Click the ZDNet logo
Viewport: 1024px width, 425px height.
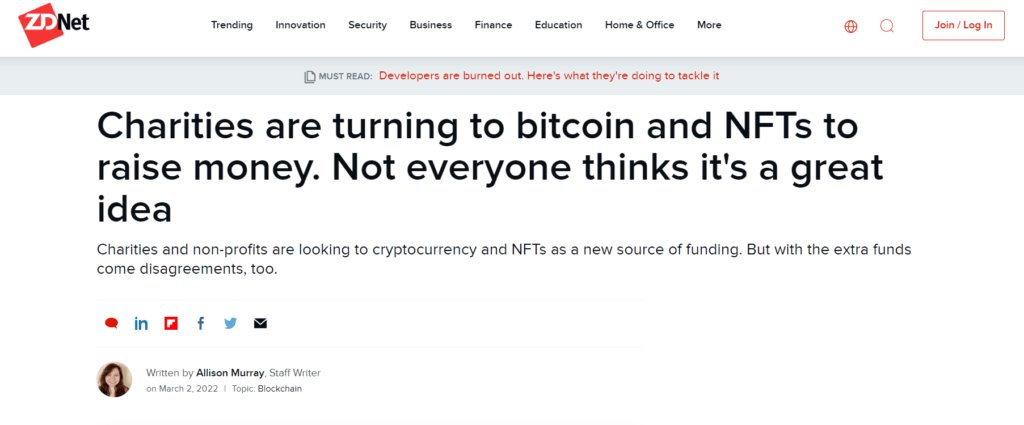54,25
